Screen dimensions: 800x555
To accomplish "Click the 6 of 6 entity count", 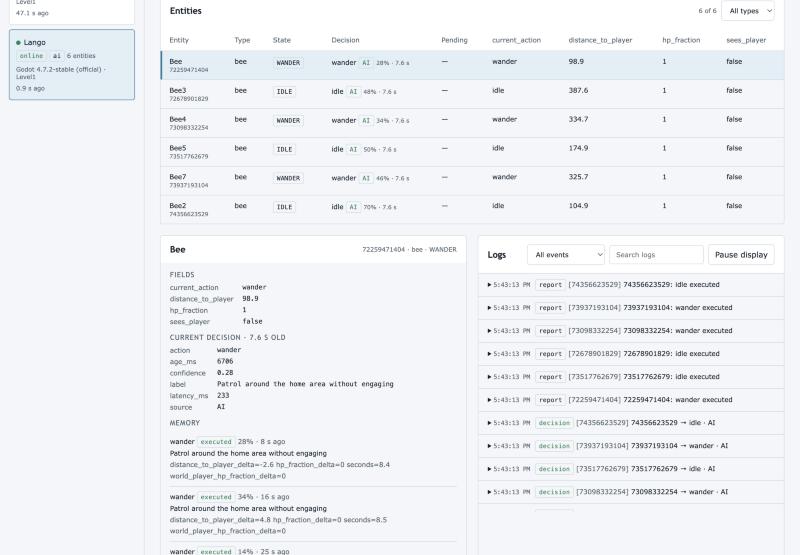I will pyautogui.click(x=707, y=11).
